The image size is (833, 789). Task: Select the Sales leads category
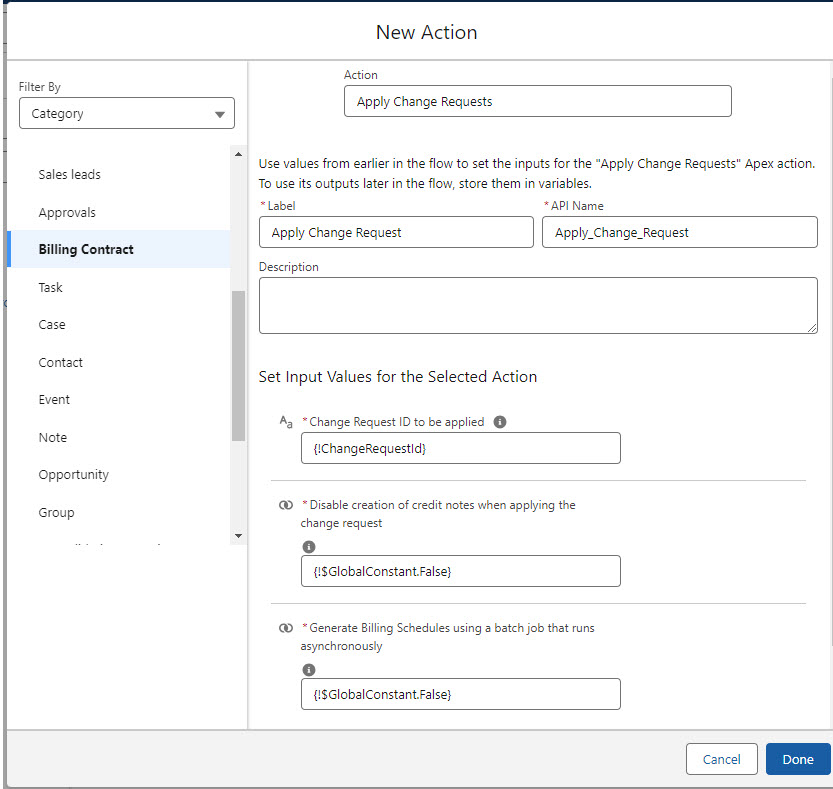point(70,175)
